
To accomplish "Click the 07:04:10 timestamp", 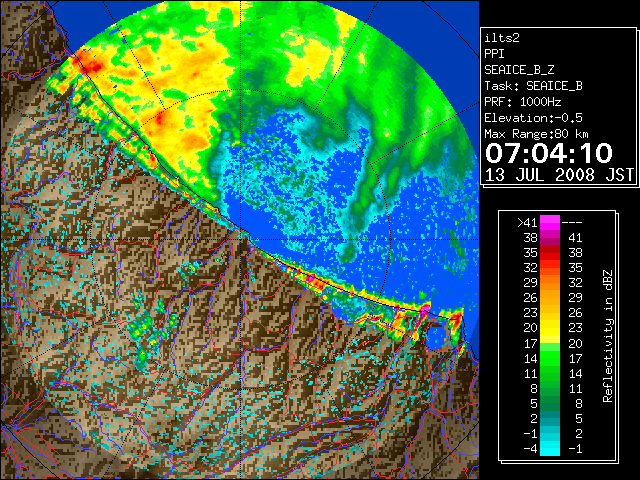I will (x=549, y=153).
